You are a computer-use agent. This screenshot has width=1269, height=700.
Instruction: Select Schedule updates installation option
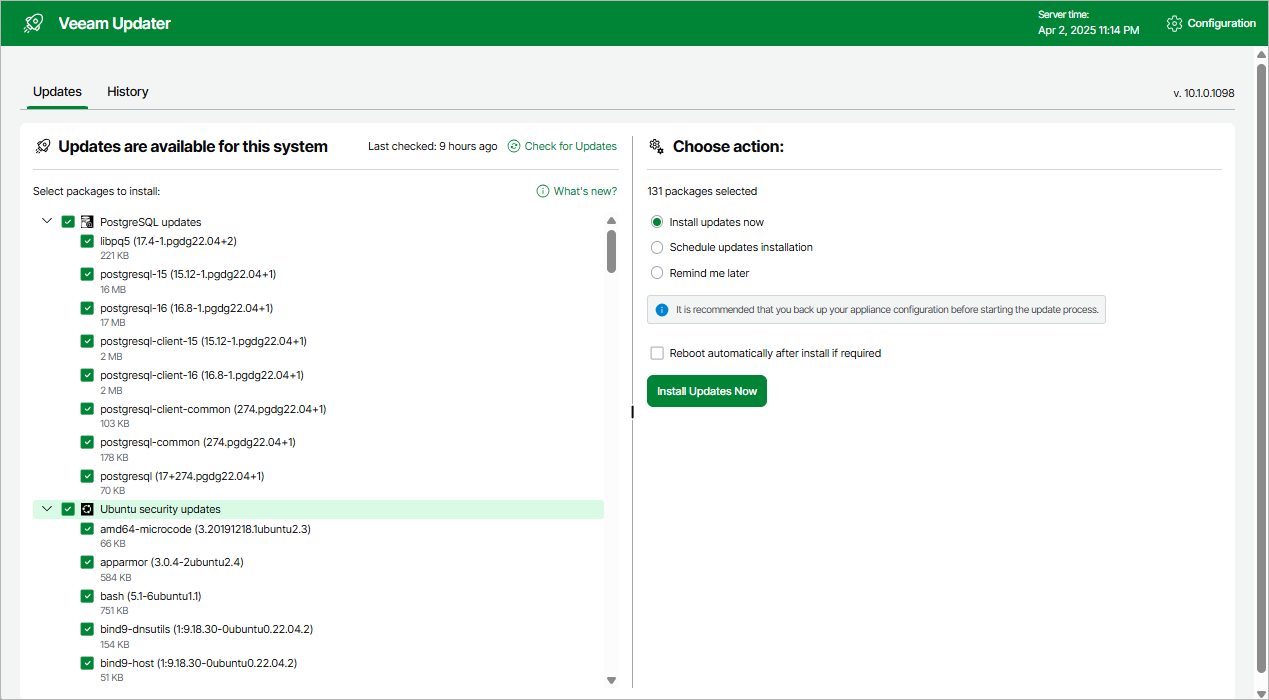[657, 247]
